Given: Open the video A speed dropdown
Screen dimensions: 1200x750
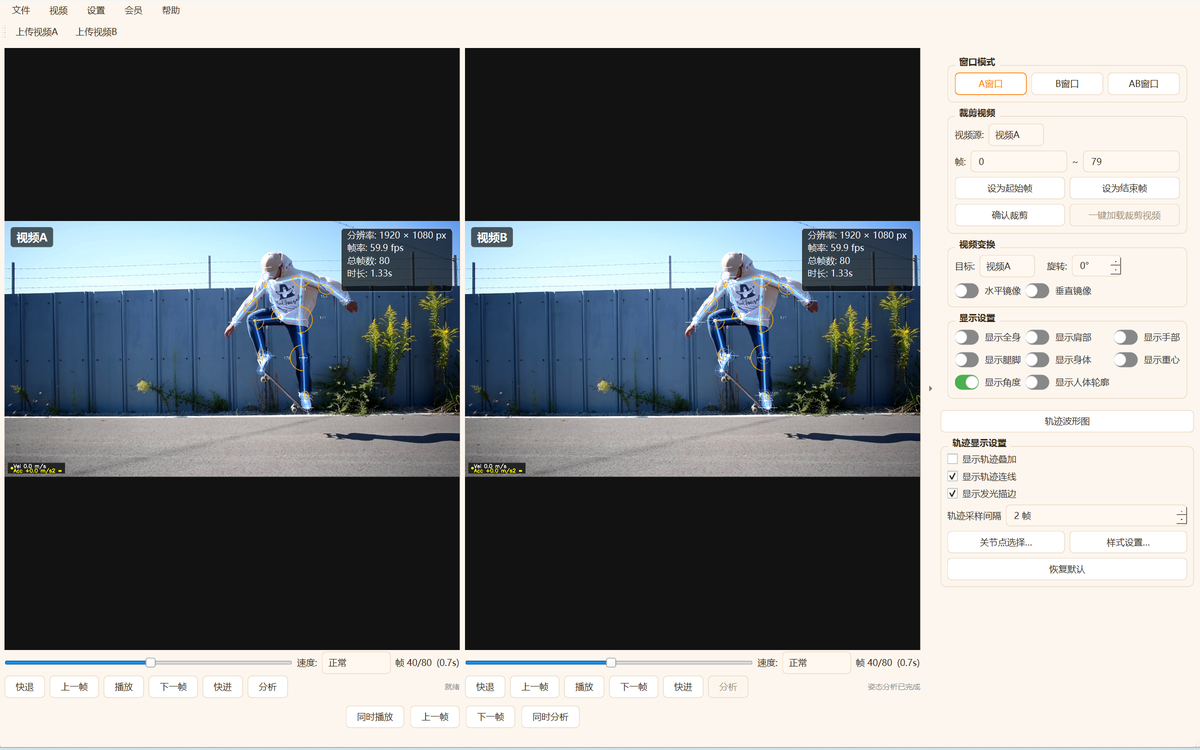Looking at the screenshot, I should pos(356,663).
